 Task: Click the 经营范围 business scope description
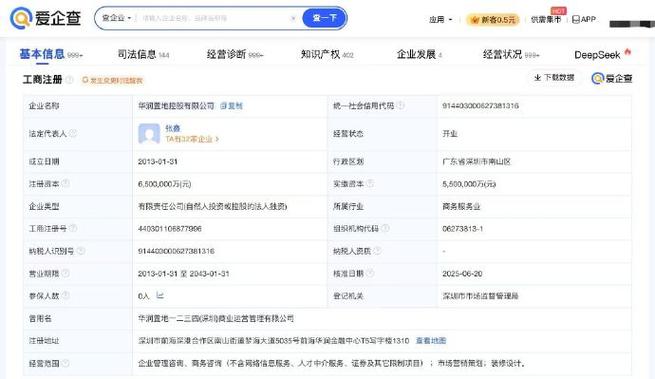[x=331, y=364]
